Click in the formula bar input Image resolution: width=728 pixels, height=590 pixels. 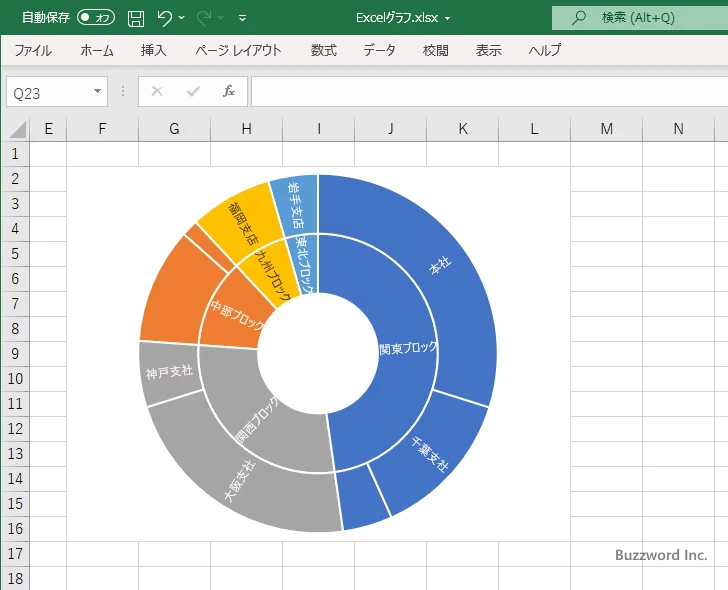tap(488, 92)
